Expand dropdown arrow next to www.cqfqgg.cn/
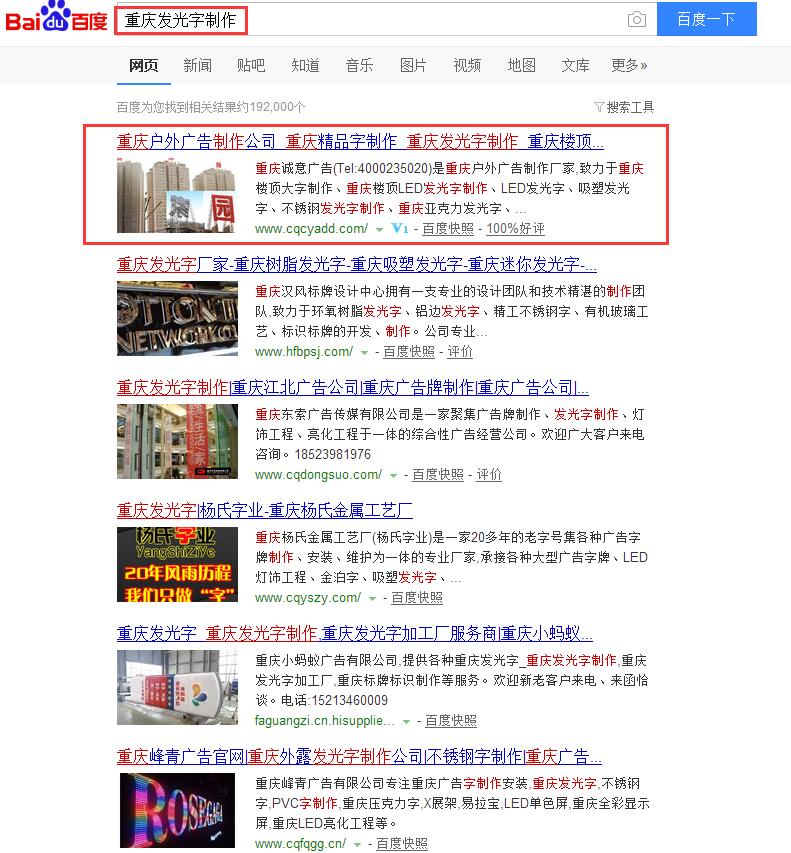 tap(357, 844)
